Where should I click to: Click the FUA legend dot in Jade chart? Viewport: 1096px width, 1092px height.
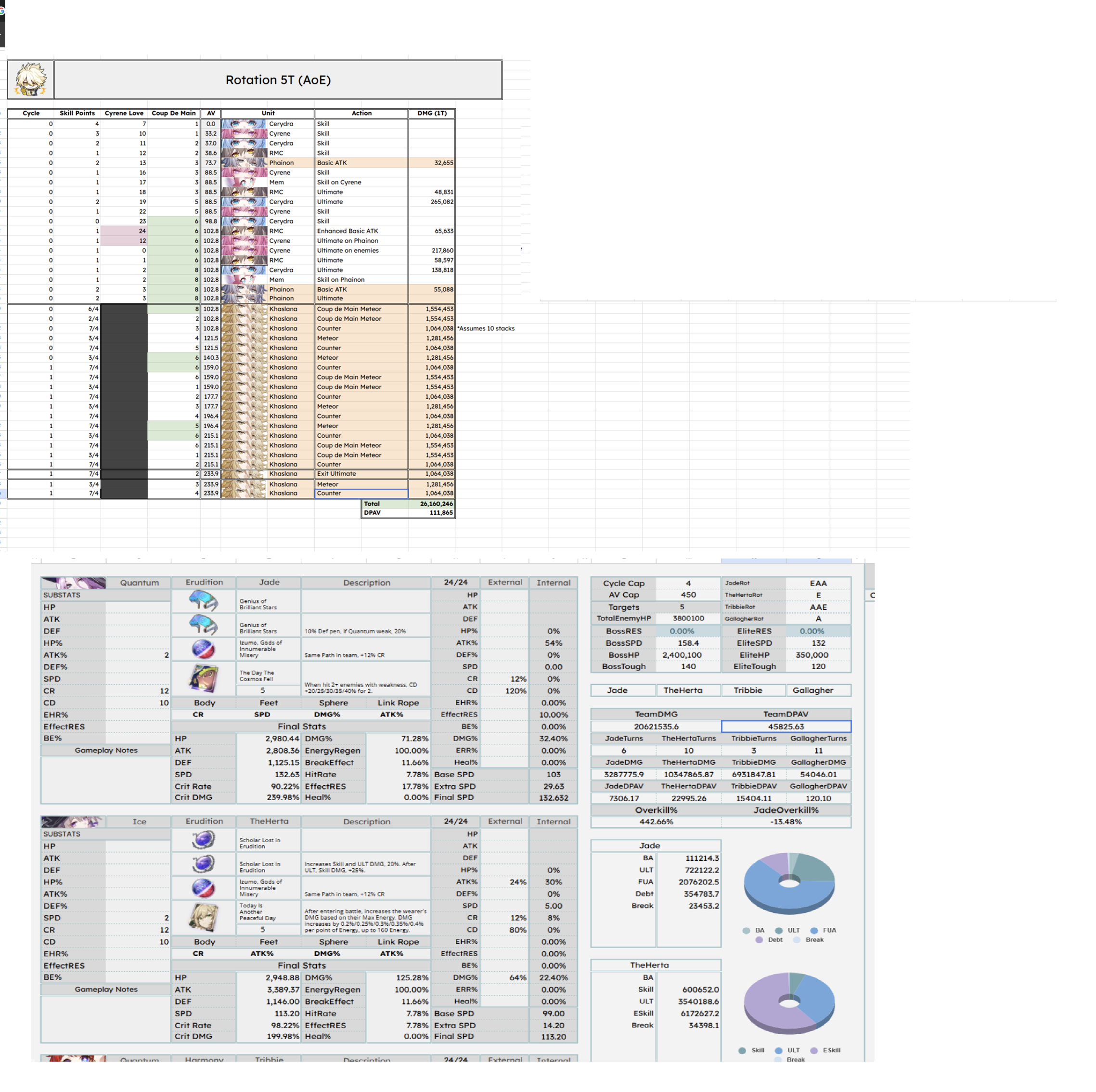[x=814, y=930]
